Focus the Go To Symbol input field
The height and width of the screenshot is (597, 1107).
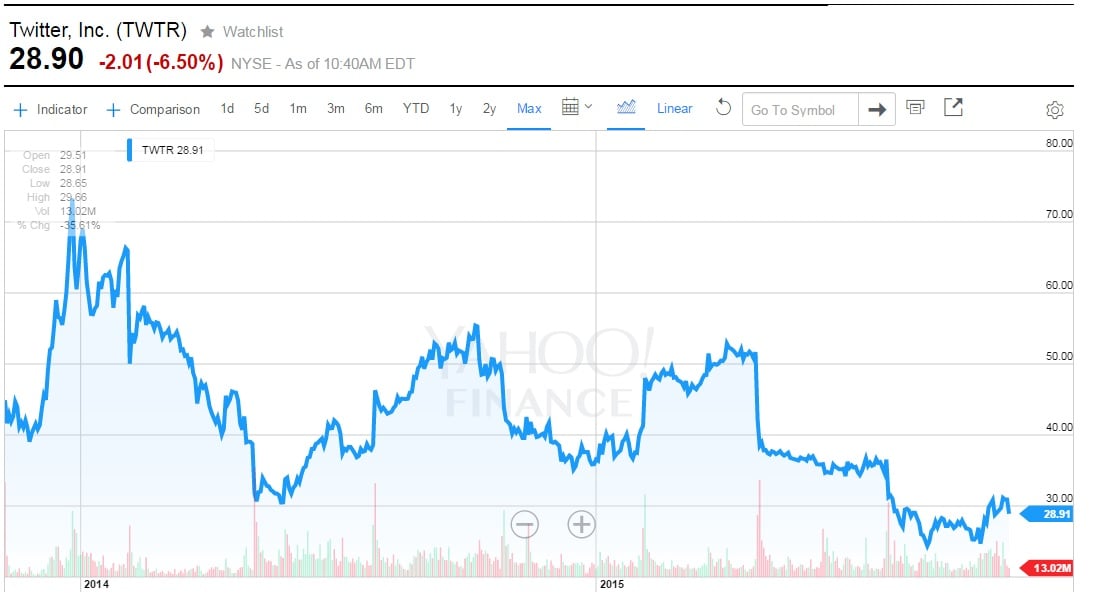(x=799, y=110)
